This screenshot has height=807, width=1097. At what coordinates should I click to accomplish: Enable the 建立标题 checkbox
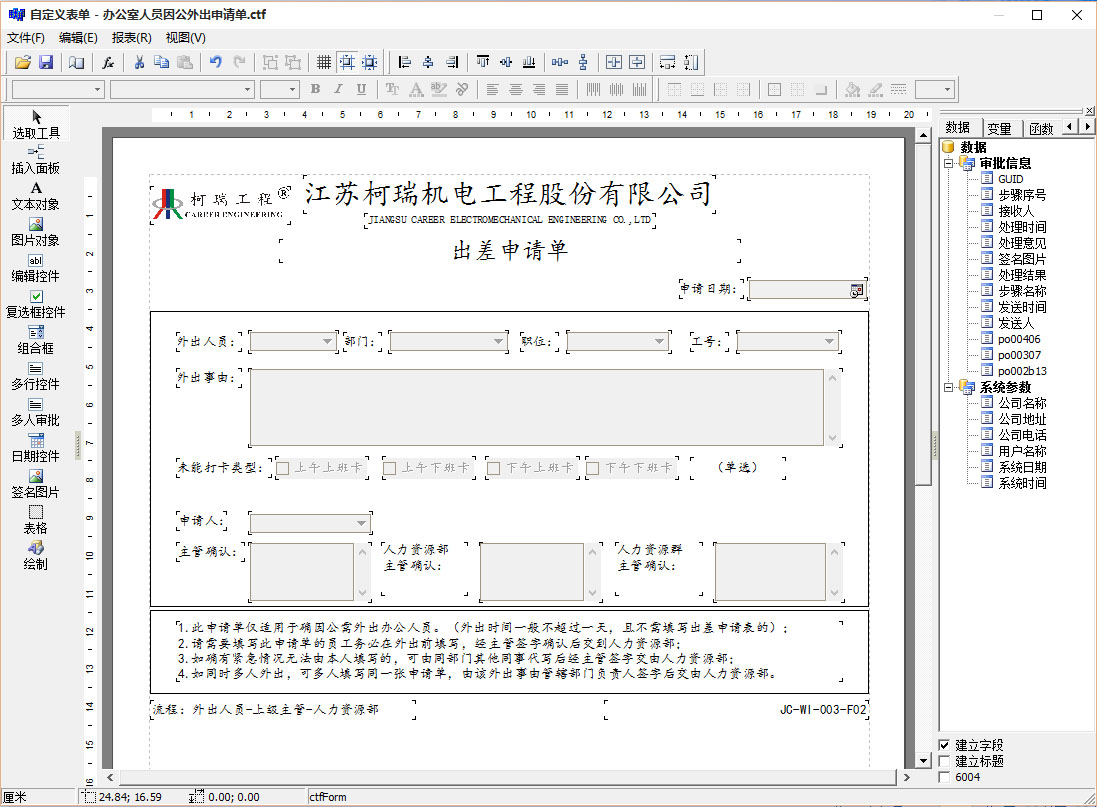[945, 761]
